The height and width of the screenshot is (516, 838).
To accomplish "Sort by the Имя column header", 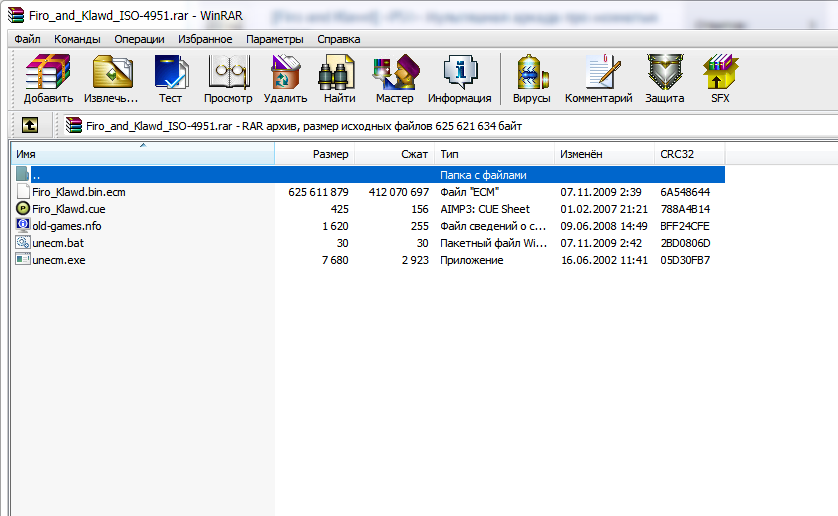I will coord(143,154).
